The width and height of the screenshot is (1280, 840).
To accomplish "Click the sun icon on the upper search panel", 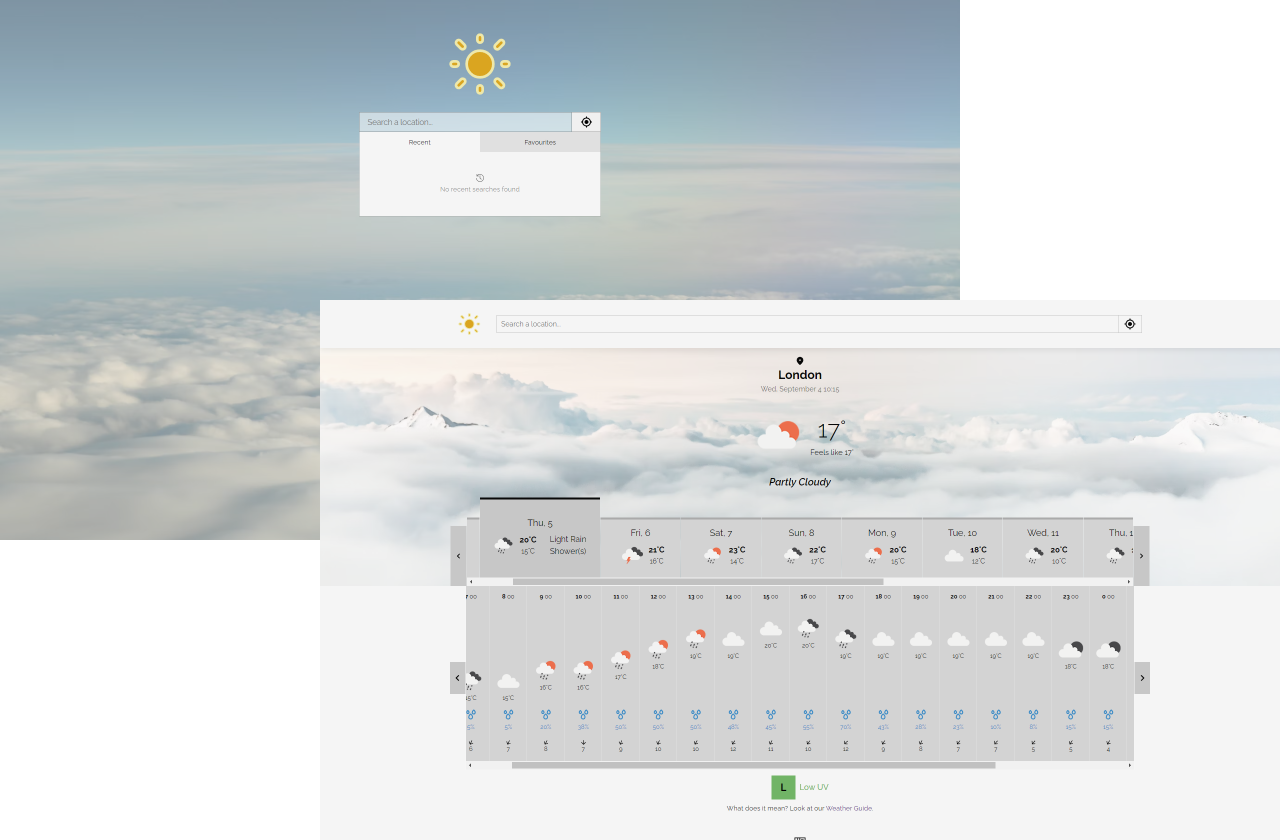I will [x=480, y=64].
